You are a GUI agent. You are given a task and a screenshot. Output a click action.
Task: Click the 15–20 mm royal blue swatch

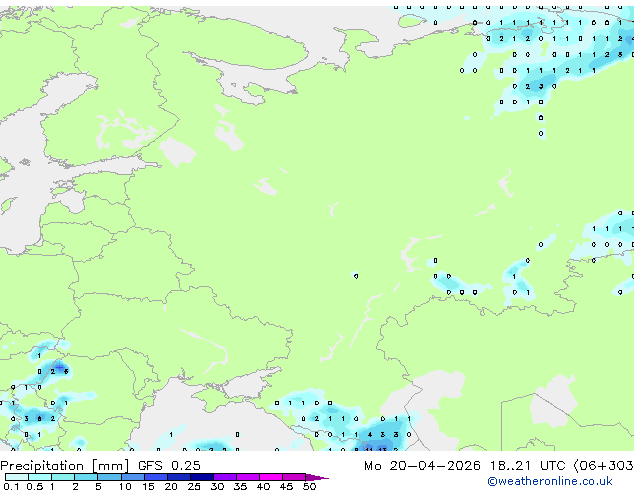[x=156, y=477]
